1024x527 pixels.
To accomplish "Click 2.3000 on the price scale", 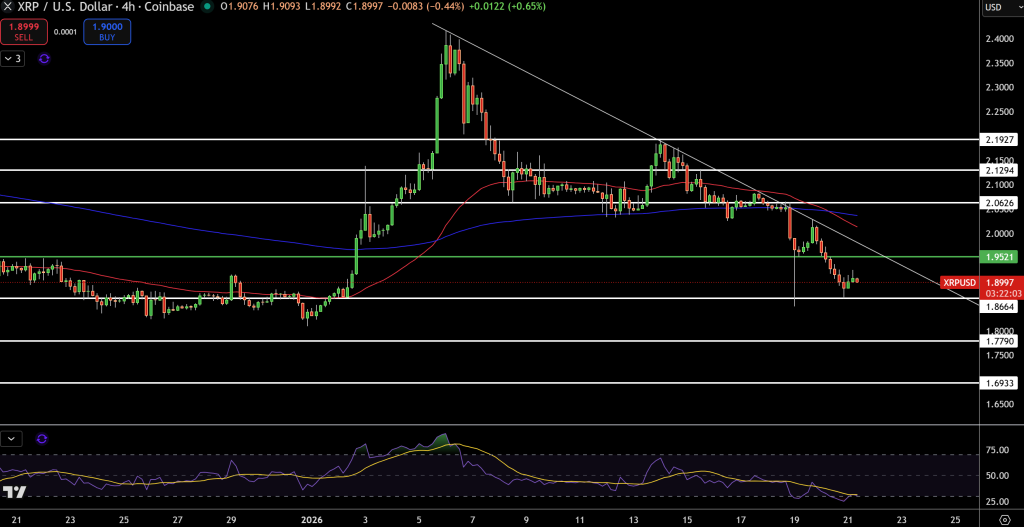I will pyautogui.click(x=1000, y=88).
